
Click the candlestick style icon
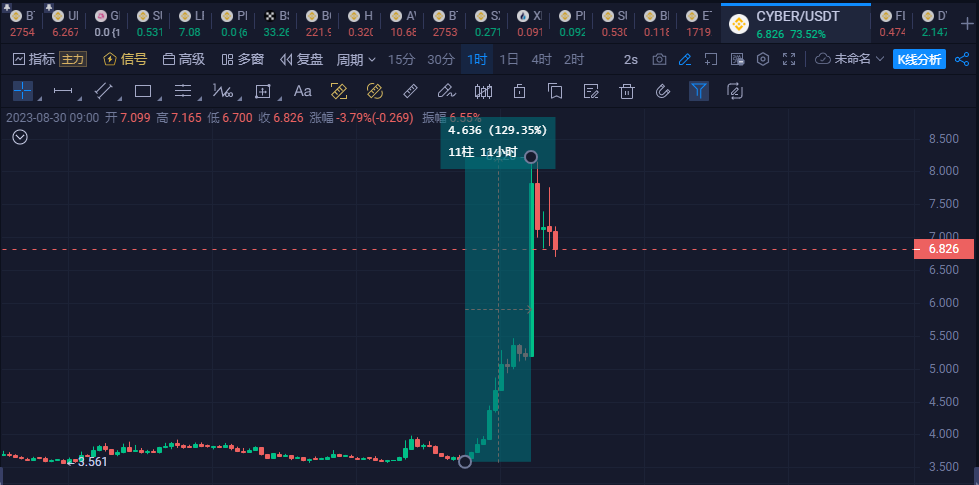click(483, 91)
